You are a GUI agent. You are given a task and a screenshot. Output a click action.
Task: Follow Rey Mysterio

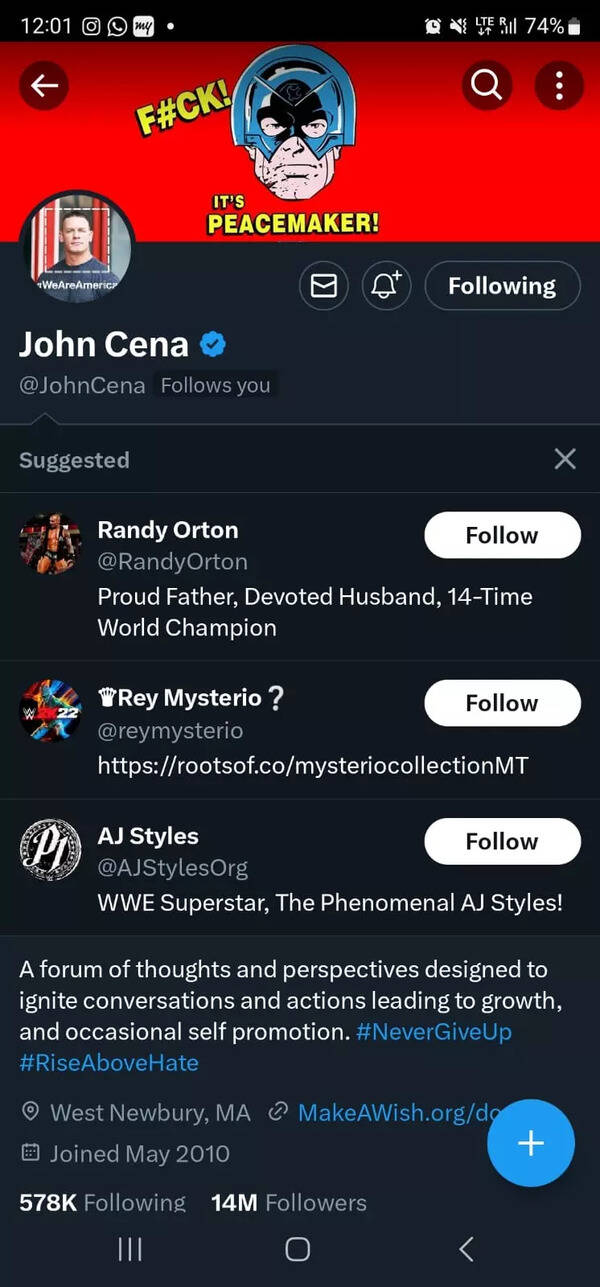click(x=502, y=703)
